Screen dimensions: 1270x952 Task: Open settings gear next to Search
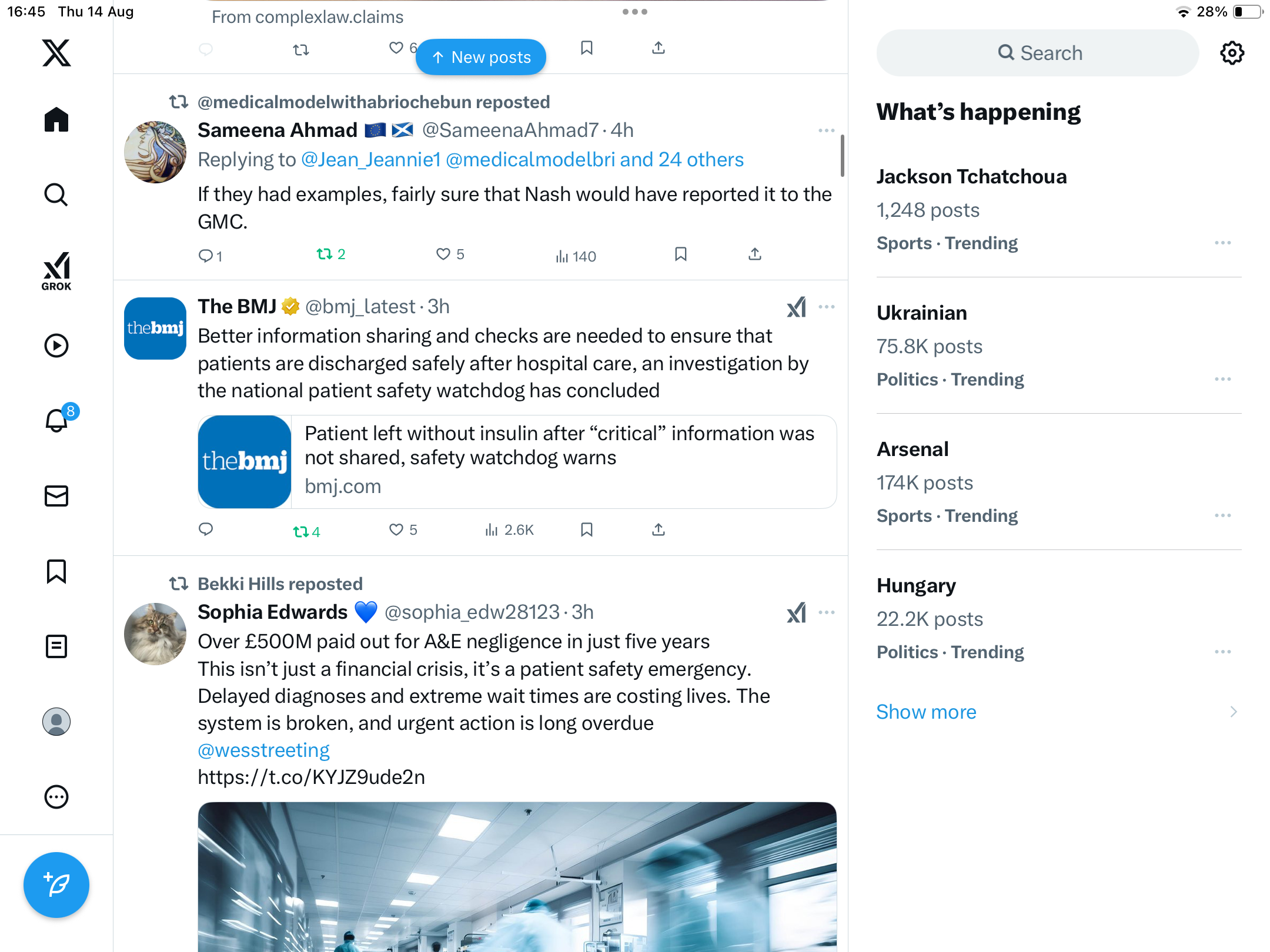pos(1232,53)
